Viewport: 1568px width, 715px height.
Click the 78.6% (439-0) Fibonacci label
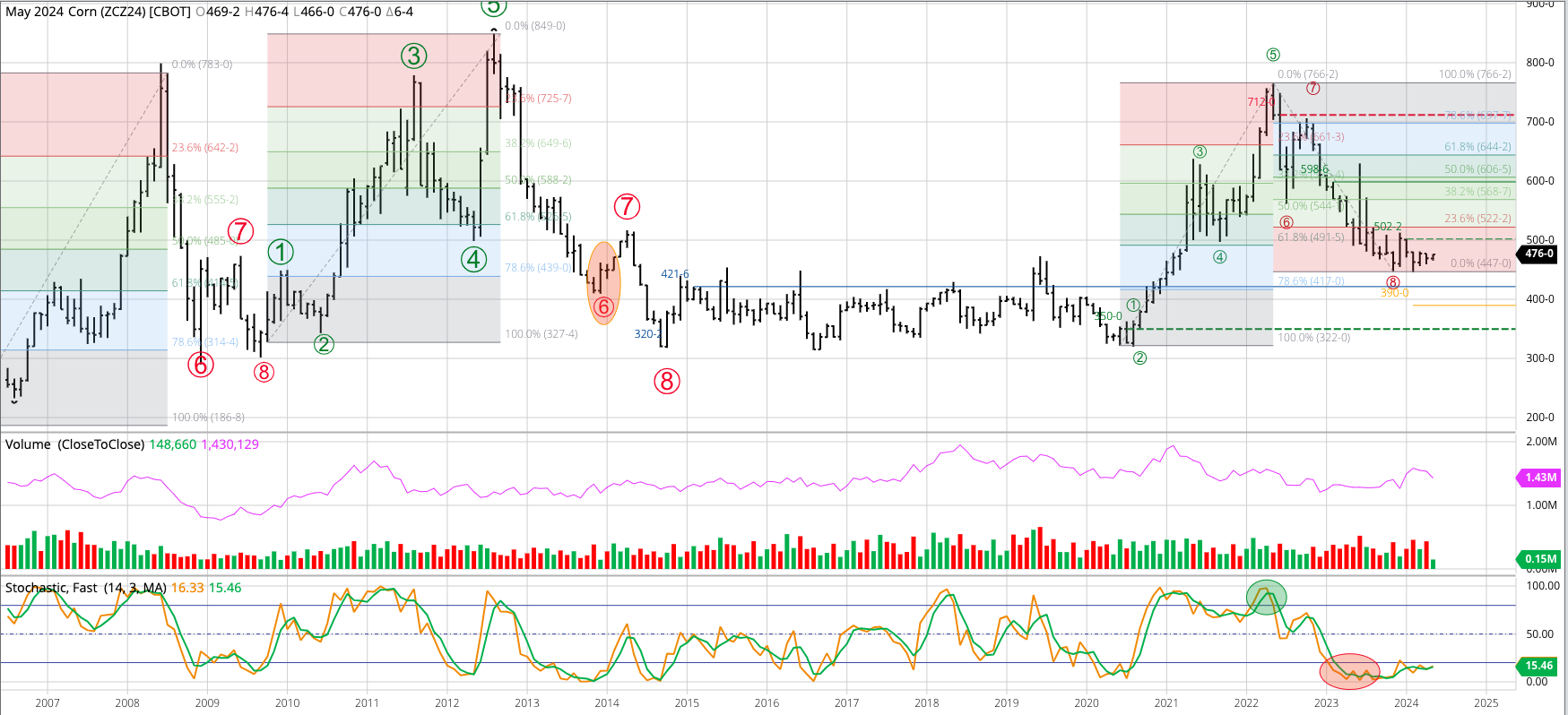538,268
